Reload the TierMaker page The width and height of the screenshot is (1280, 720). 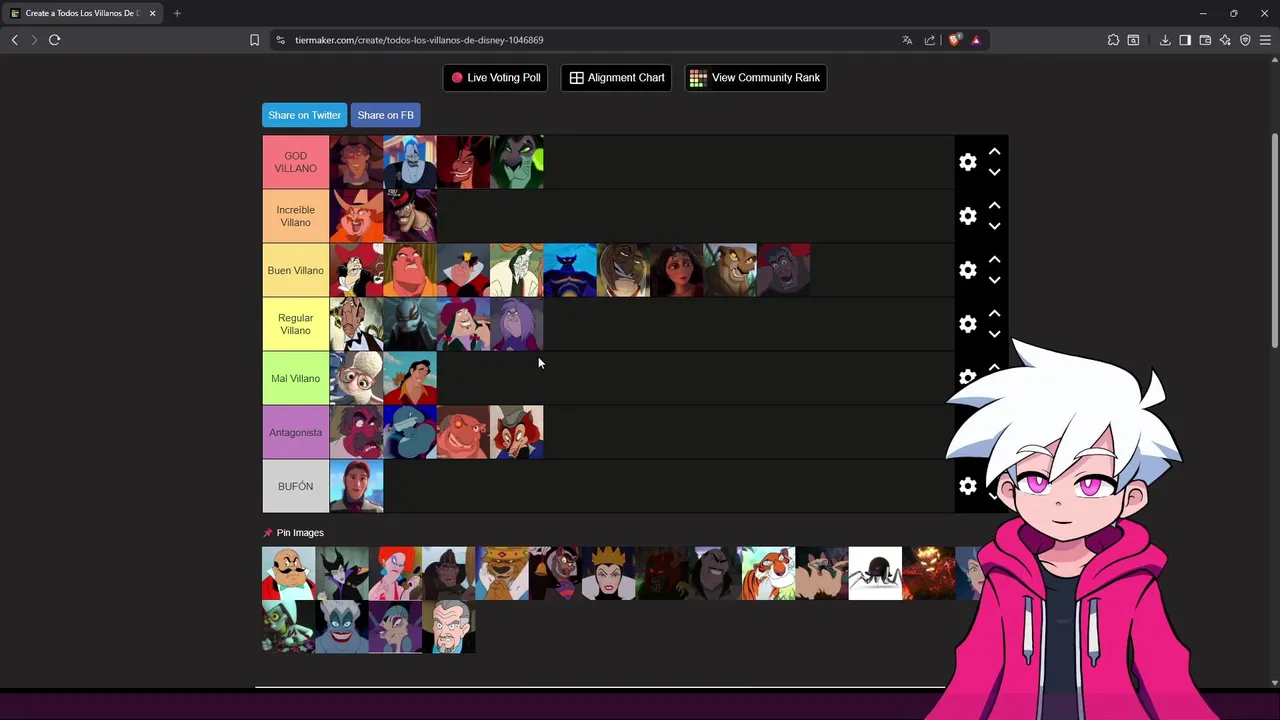coord(54,40)
